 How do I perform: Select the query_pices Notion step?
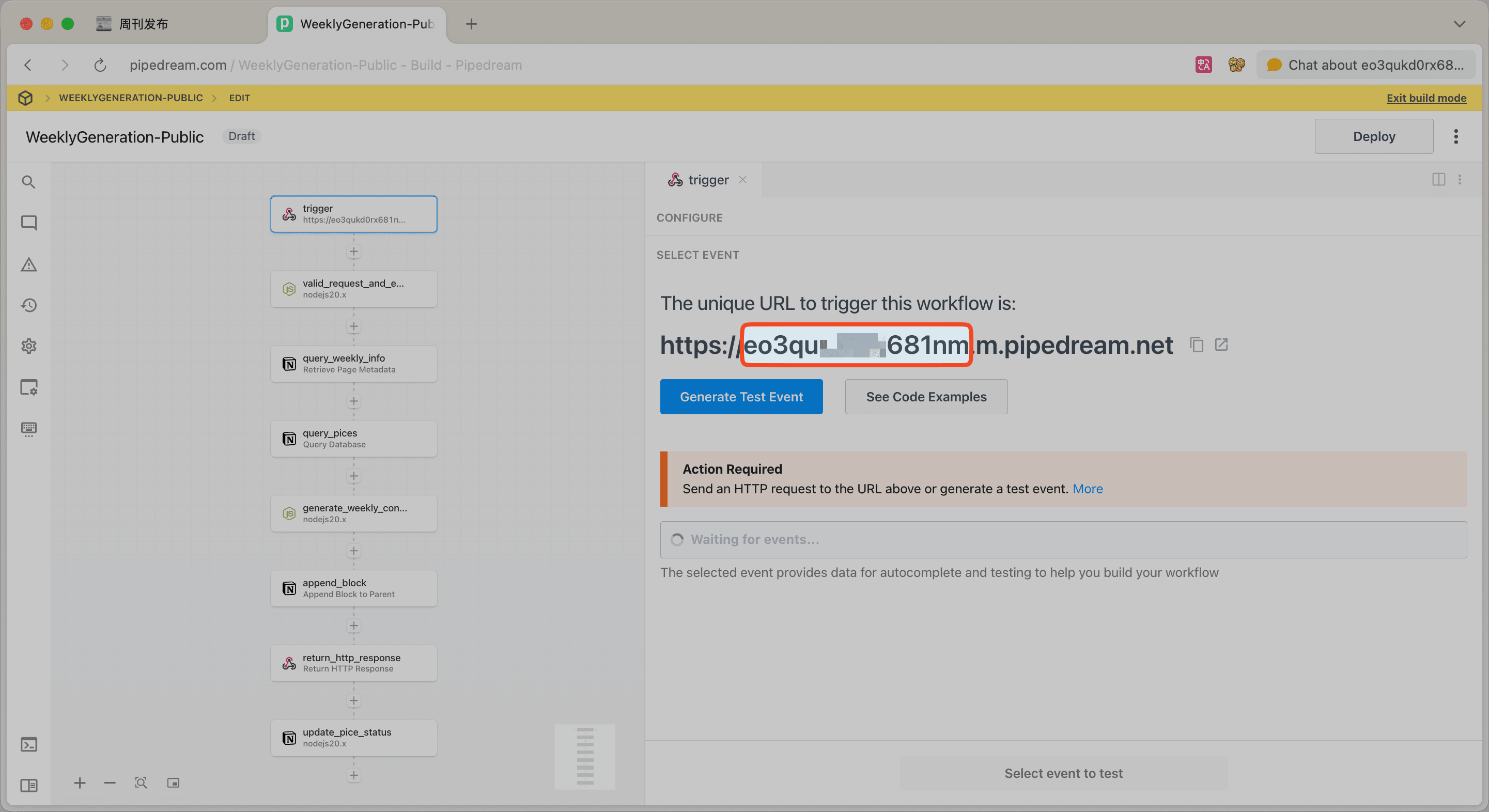click(354, 439)
